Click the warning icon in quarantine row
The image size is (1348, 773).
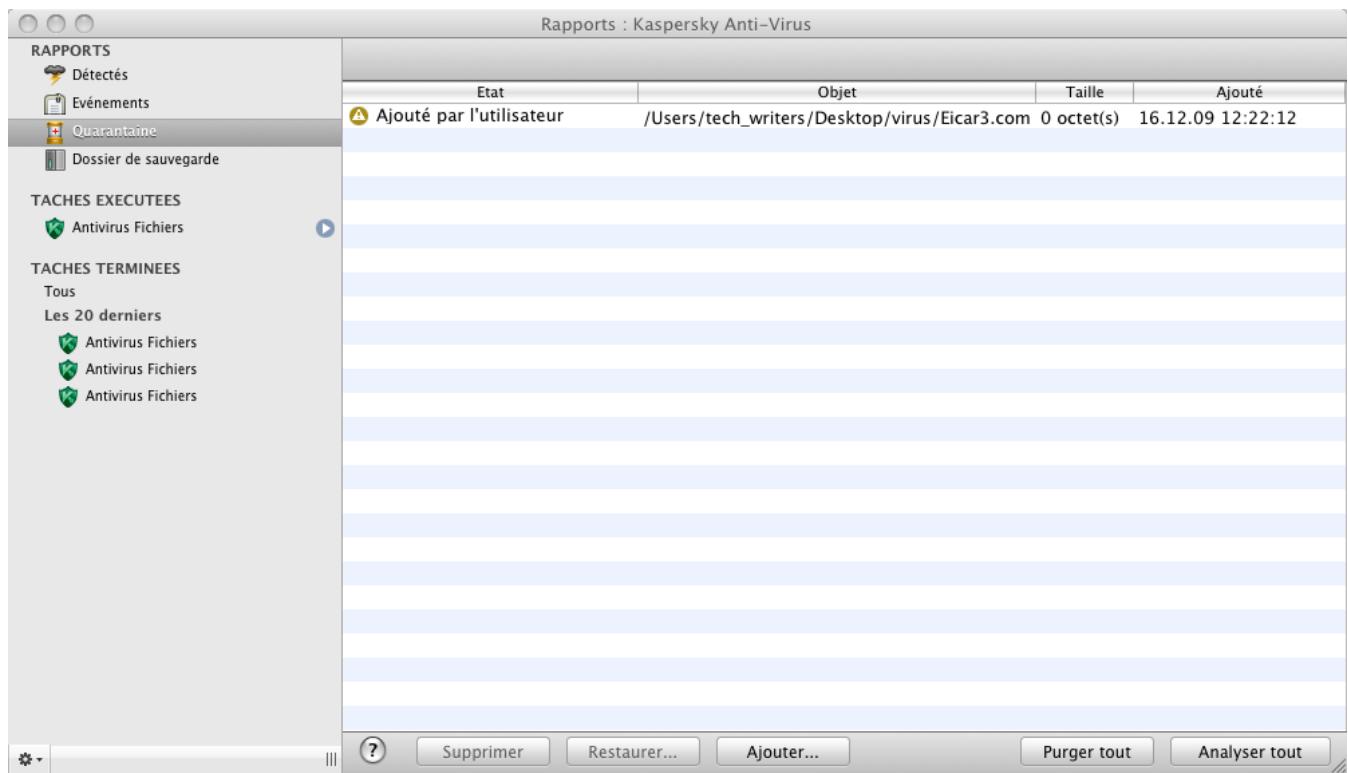359,116
